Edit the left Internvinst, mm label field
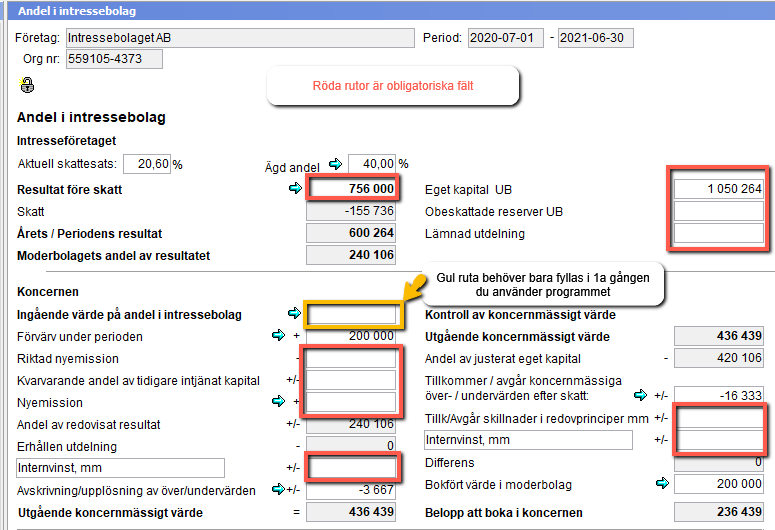 coord(120,468)
